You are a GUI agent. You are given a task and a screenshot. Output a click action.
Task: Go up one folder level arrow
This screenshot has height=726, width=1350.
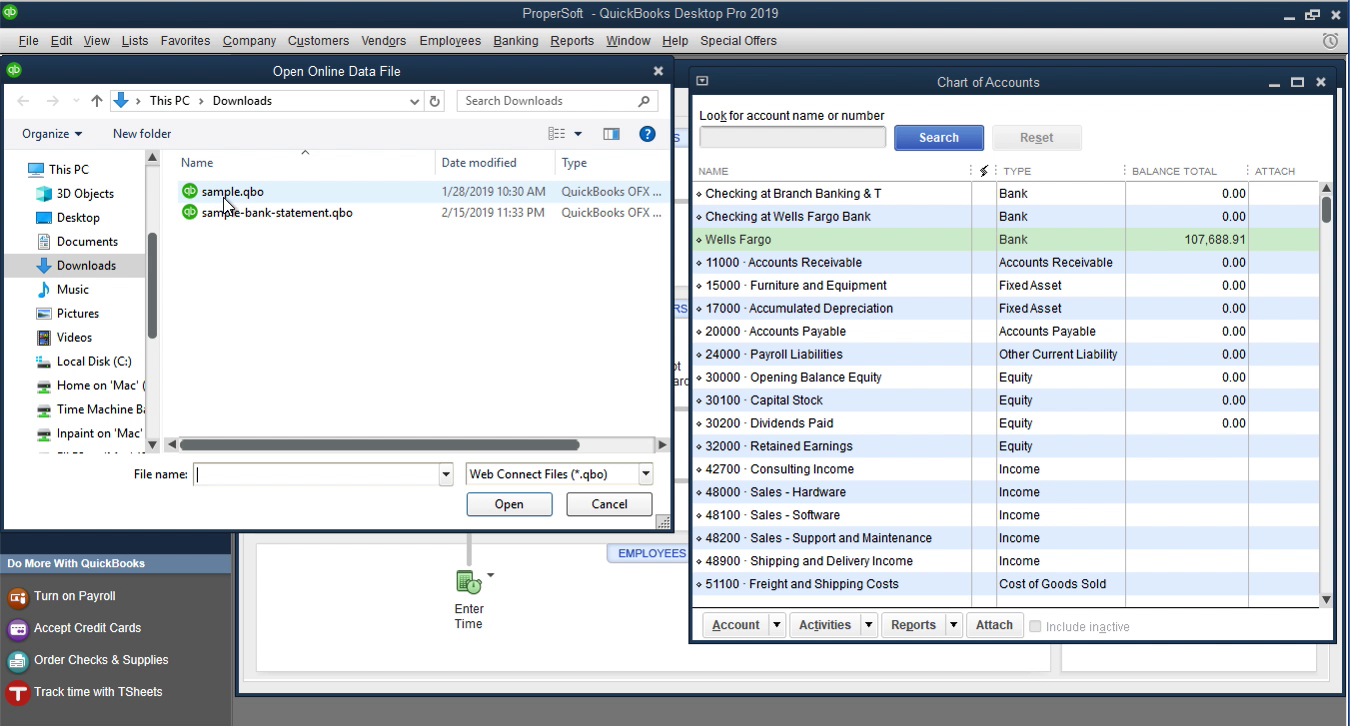pos(96,101)
